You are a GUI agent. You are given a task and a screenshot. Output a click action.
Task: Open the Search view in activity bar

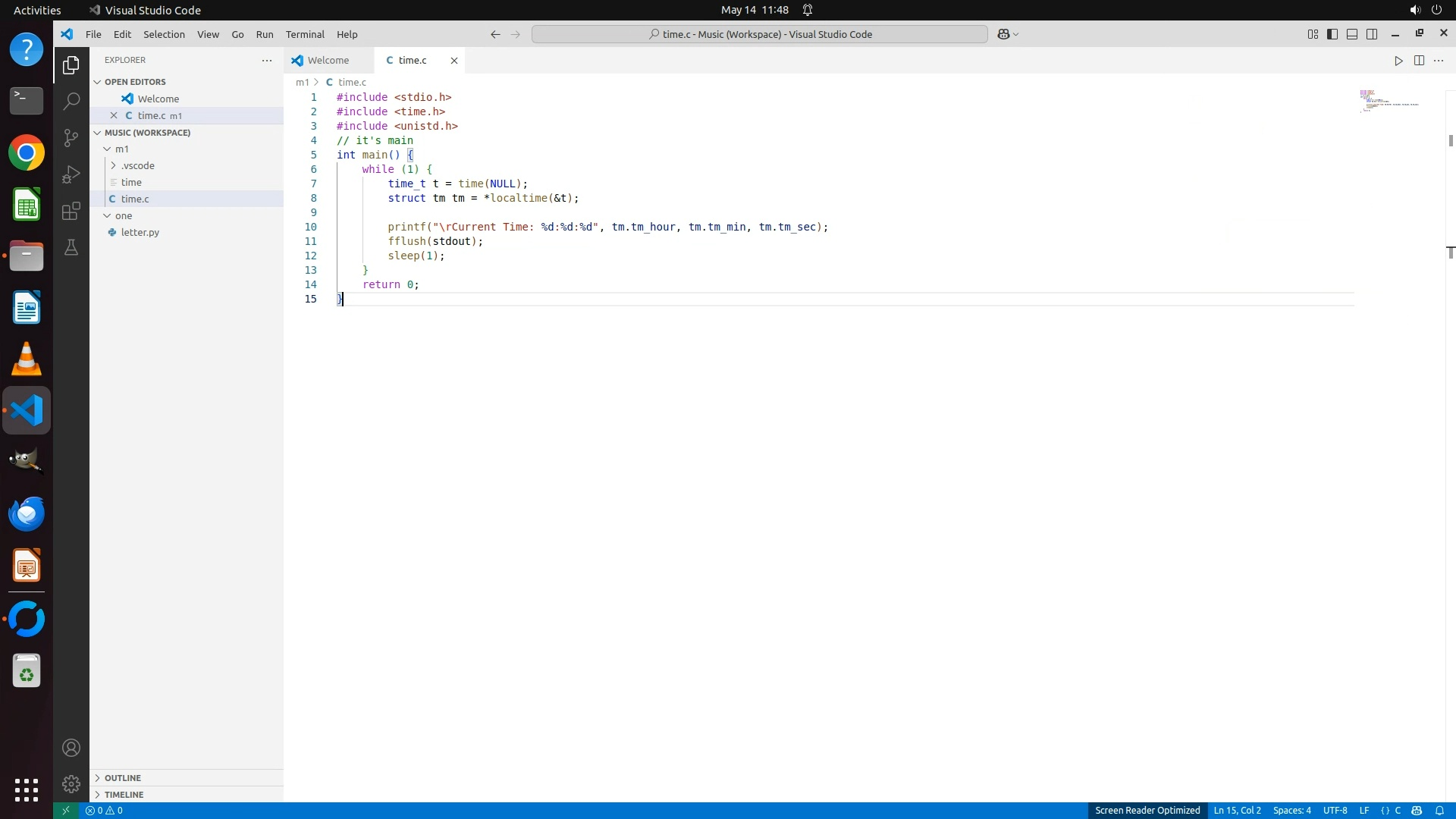pos(71,101)
